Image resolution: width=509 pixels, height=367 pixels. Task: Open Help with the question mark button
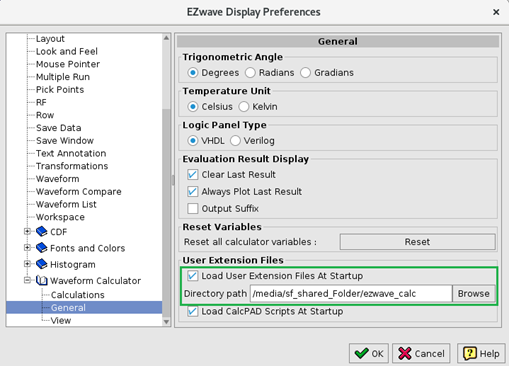point(481,353)
